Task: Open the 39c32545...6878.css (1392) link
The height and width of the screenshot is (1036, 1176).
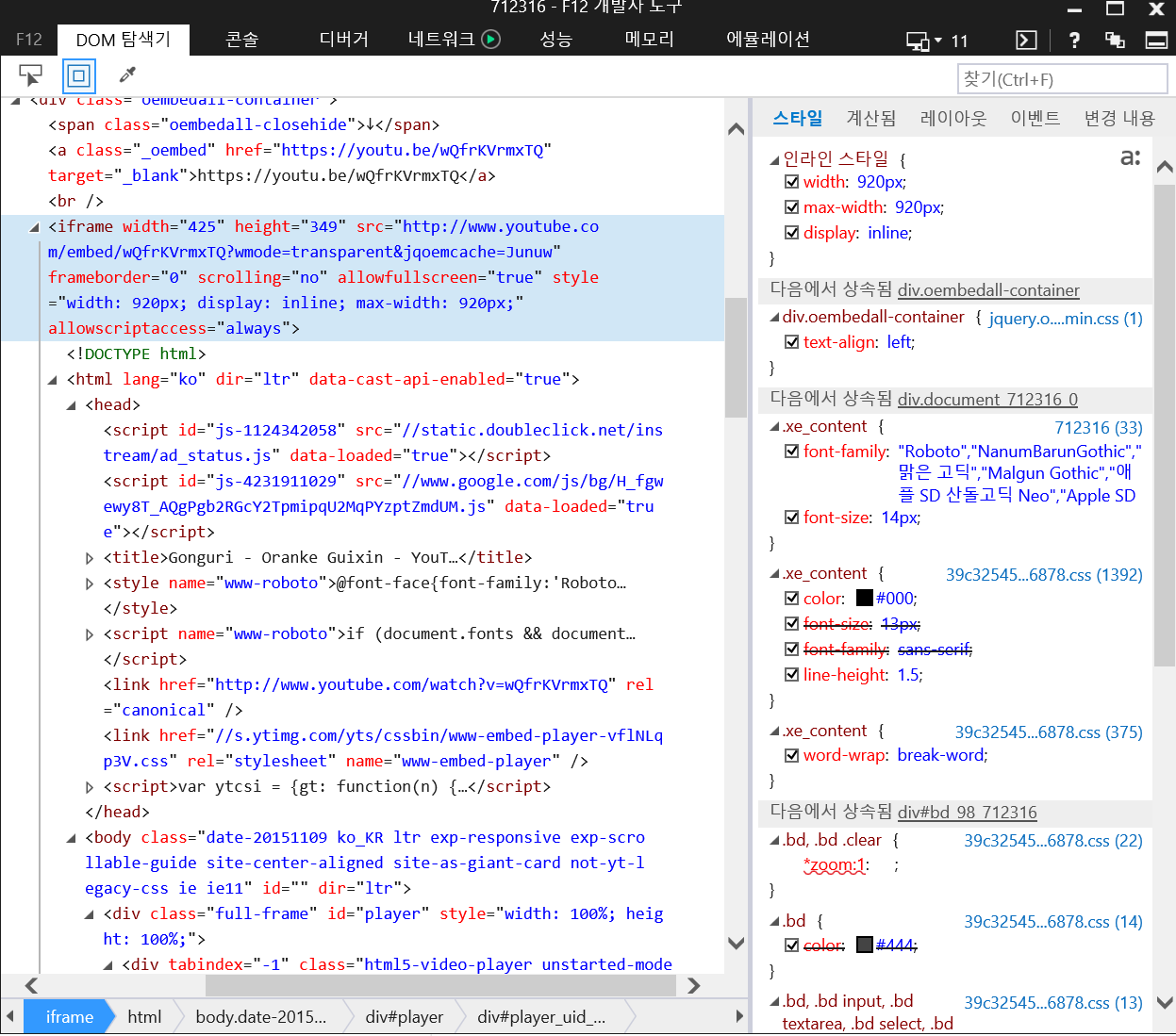Action: 1044,575
